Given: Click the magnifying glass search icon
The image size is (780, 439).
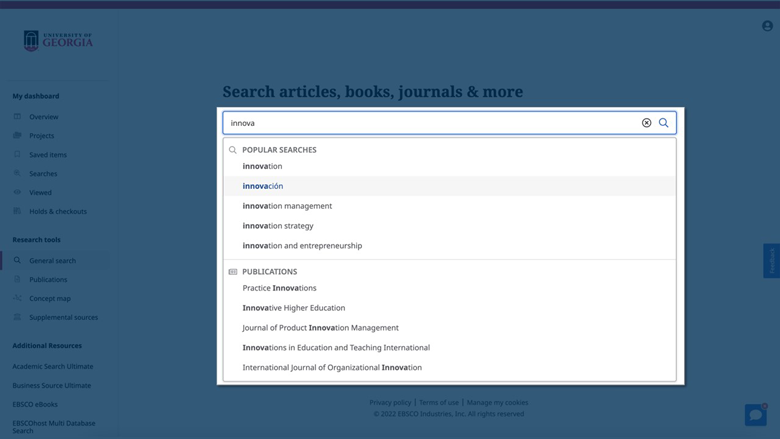Looking at the screenshot, I should point(663,123).
